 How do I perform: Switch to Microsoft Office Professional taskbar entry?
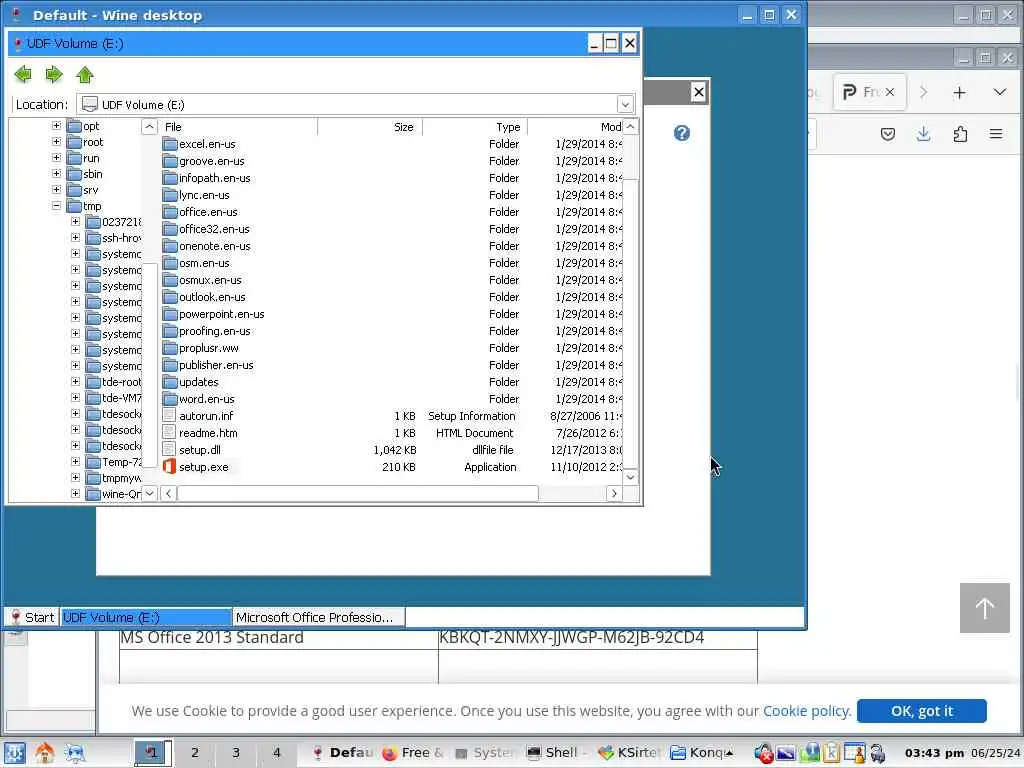319,617
